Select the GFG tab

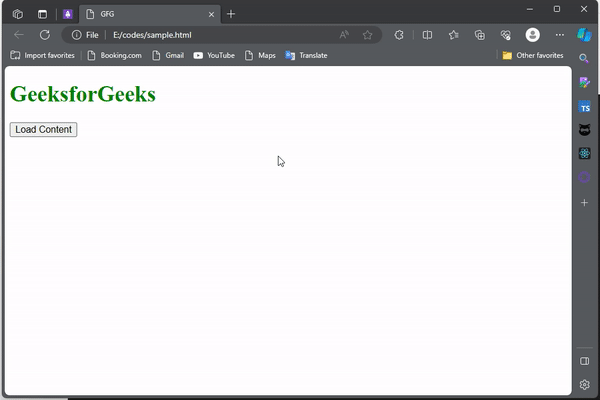pos(150,14)
